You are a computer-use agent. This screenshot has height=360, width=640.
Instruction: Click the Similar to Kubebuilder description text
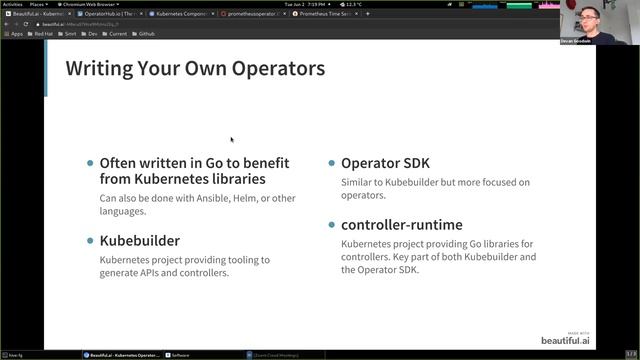436,189
